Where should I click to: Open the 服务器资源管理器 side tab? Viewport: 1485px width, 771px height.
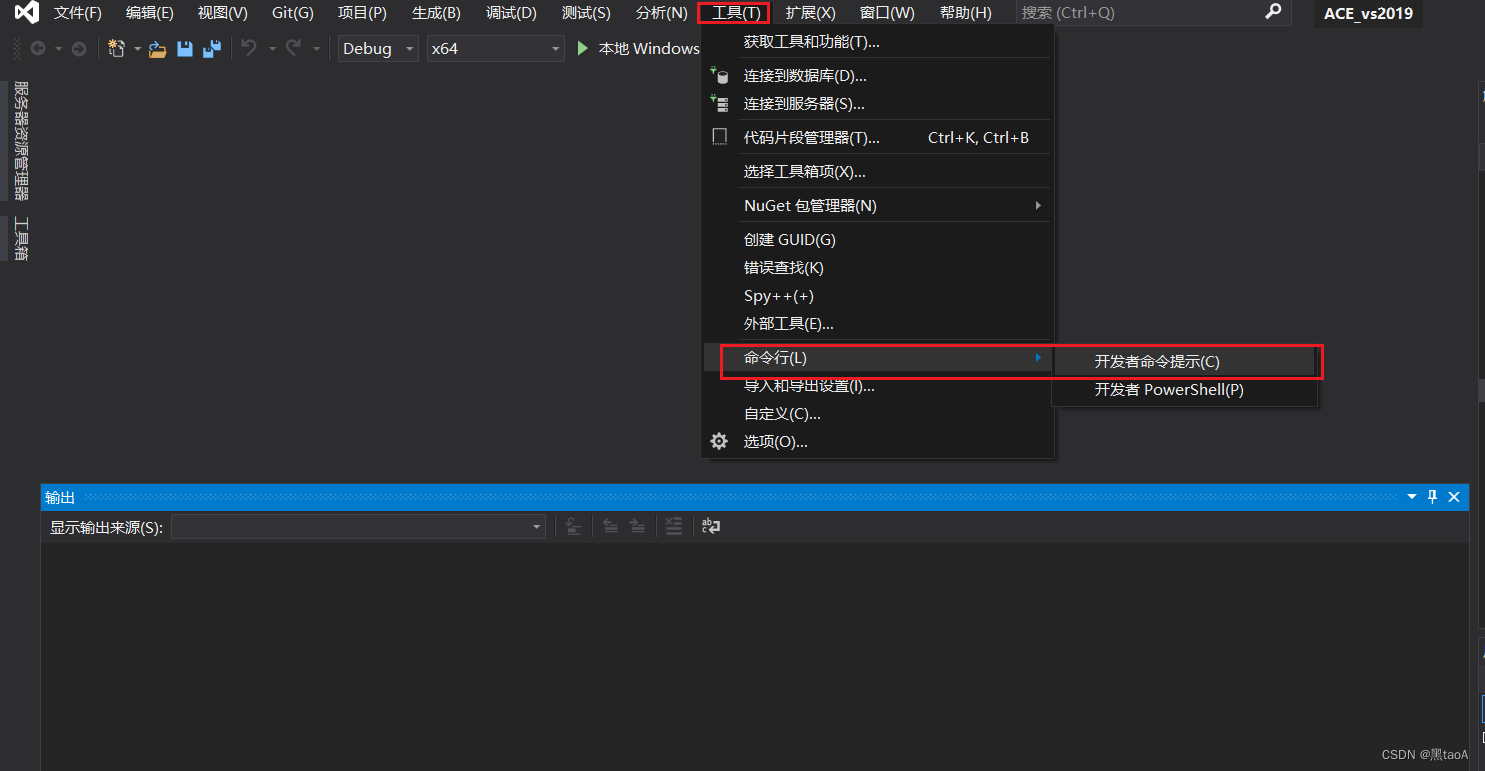(x=20, y=141)
